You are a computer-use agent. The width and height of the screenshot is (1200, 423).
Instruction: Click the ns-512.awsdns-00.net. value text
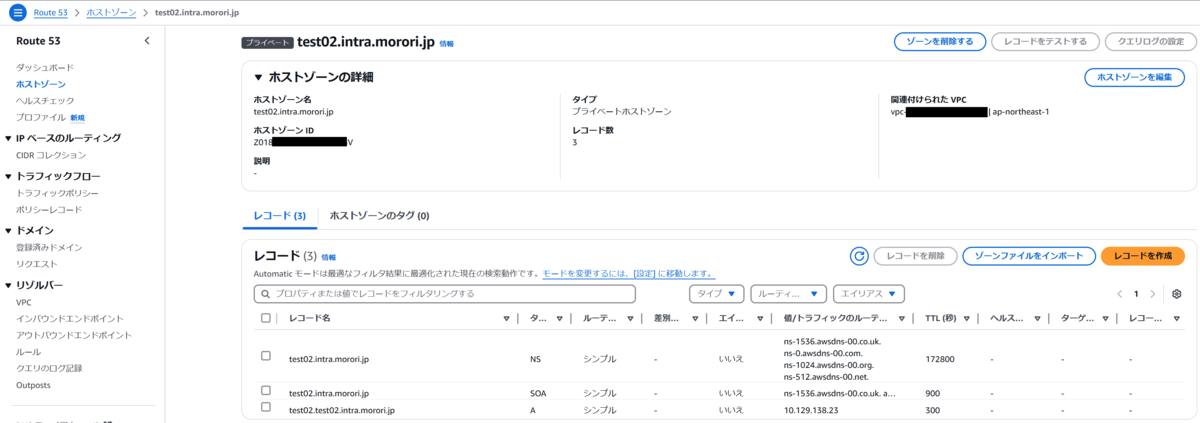pos(828,376)
